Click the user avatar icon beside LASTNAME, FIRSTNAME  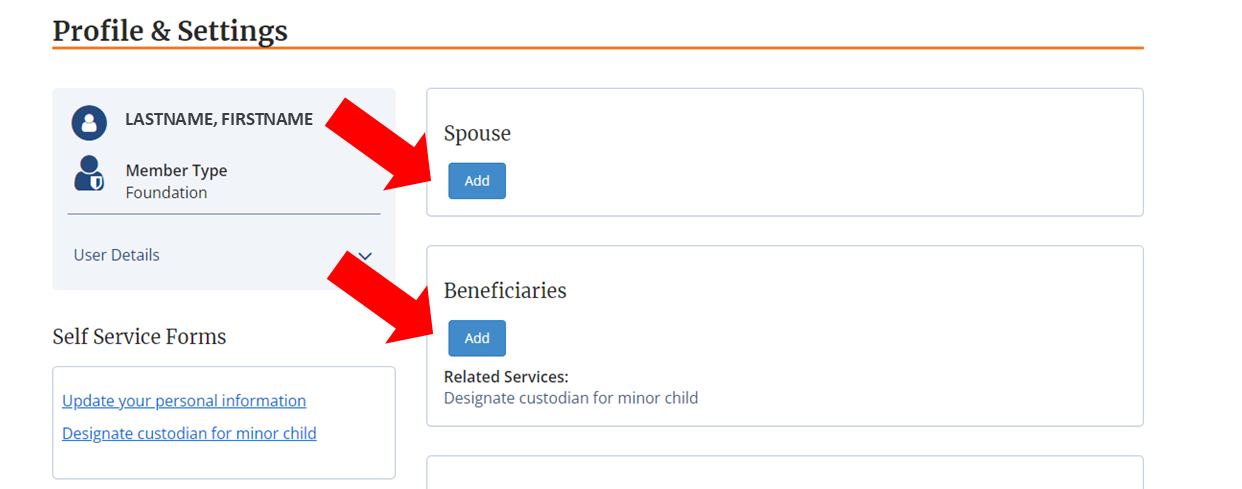(x=89, y=123)
